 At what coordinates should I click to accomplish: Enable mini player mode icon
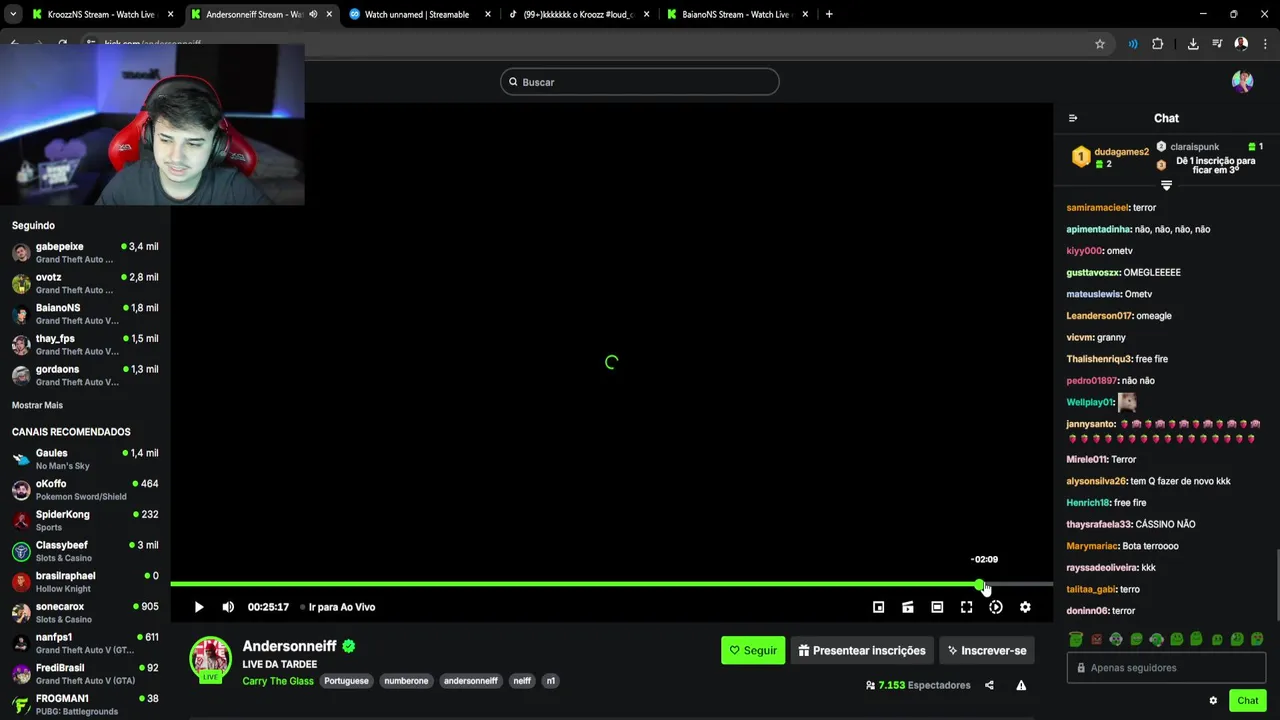click(878, 607)
